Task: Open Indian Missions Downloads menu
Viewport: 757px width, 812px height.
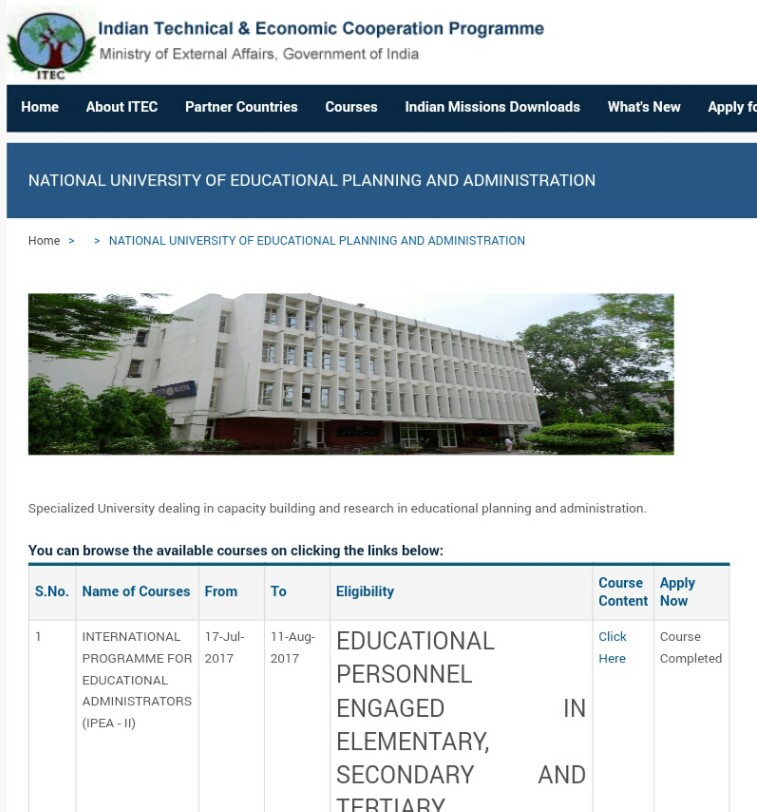Action: 492,107
